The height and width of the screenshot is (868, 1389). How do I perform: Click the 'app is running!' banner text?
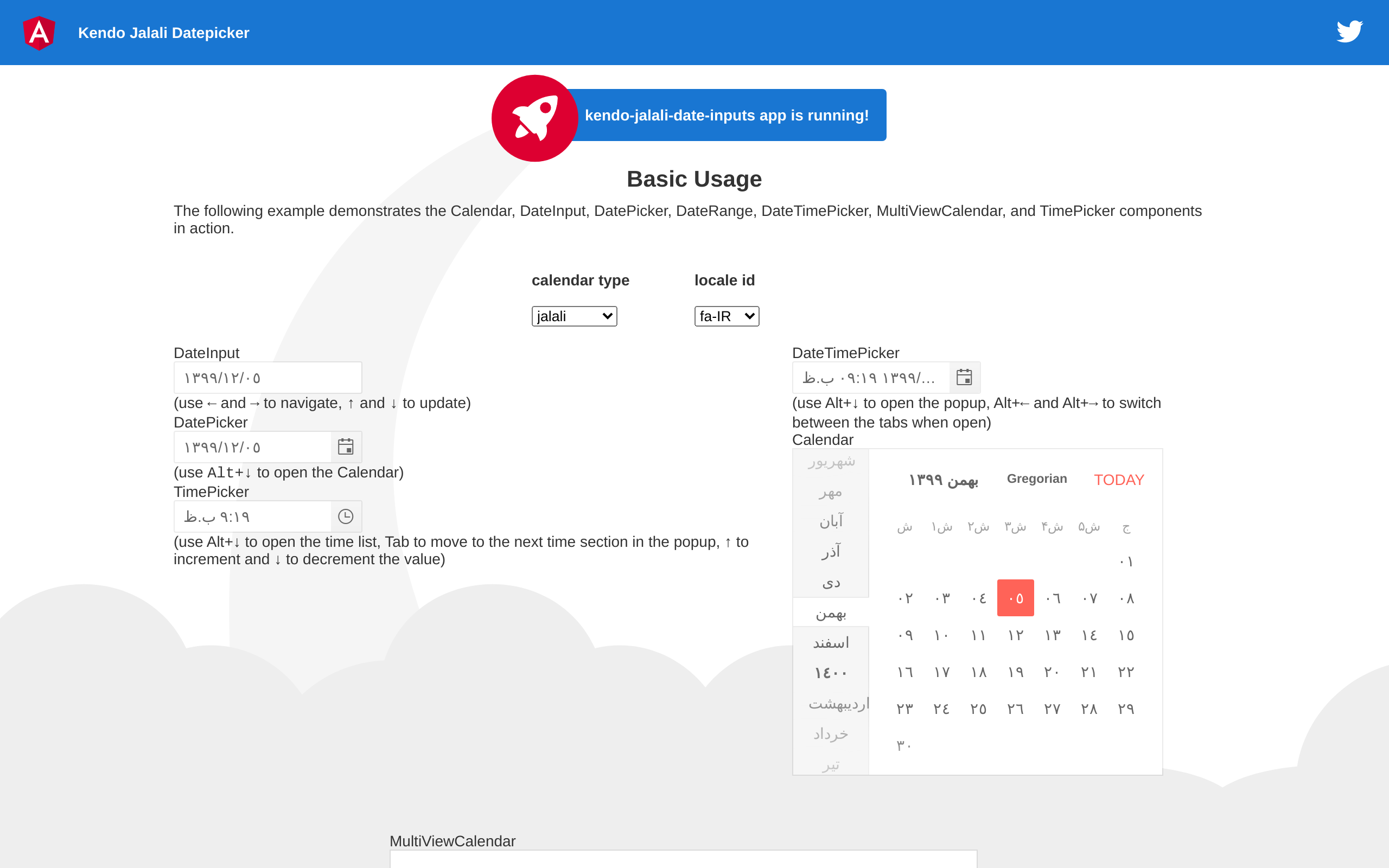727,116
